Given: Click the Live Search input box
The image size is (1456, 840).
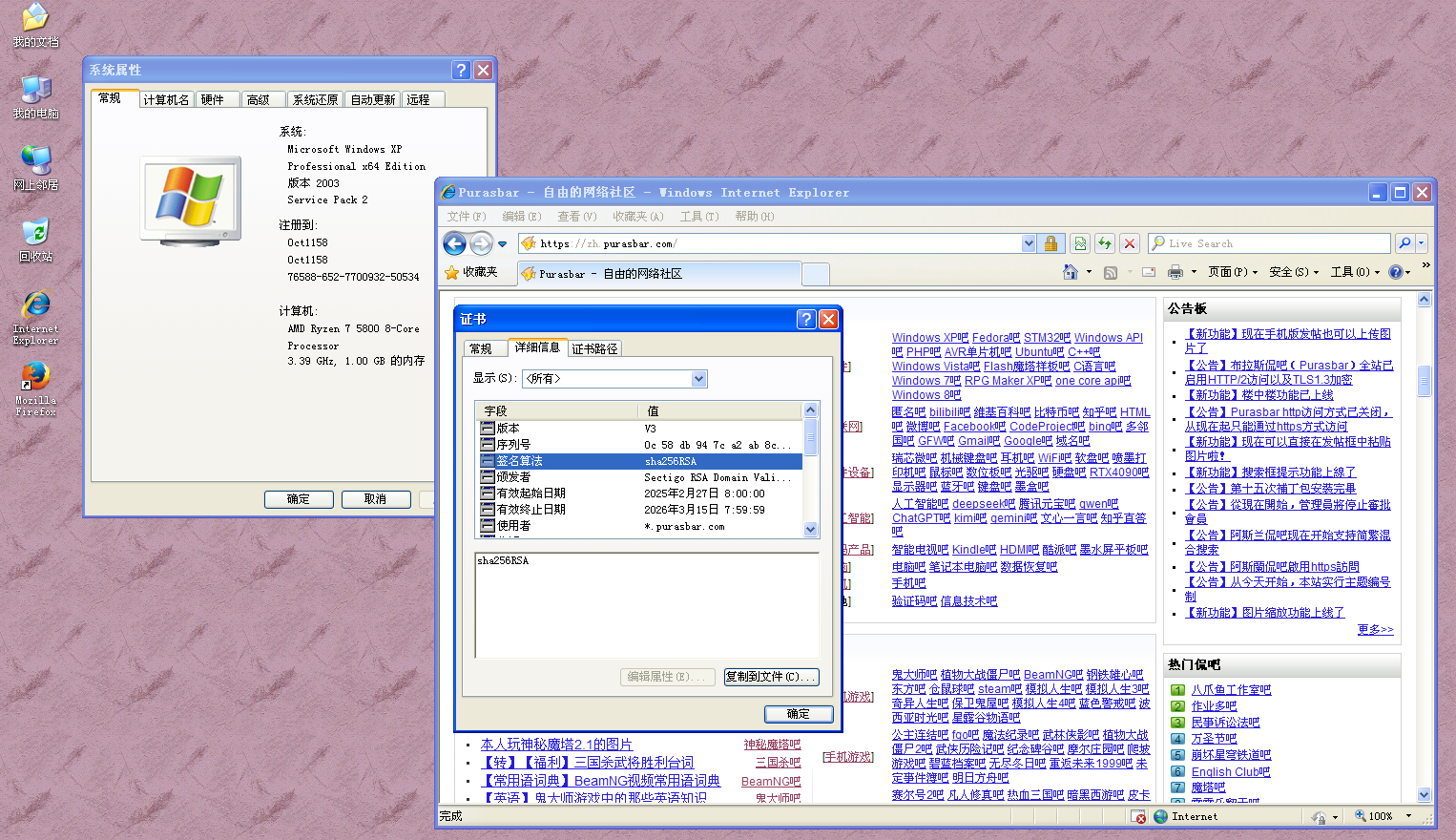Looking at the screenshot, I should pyautogui.click(x=1268, y=243).
